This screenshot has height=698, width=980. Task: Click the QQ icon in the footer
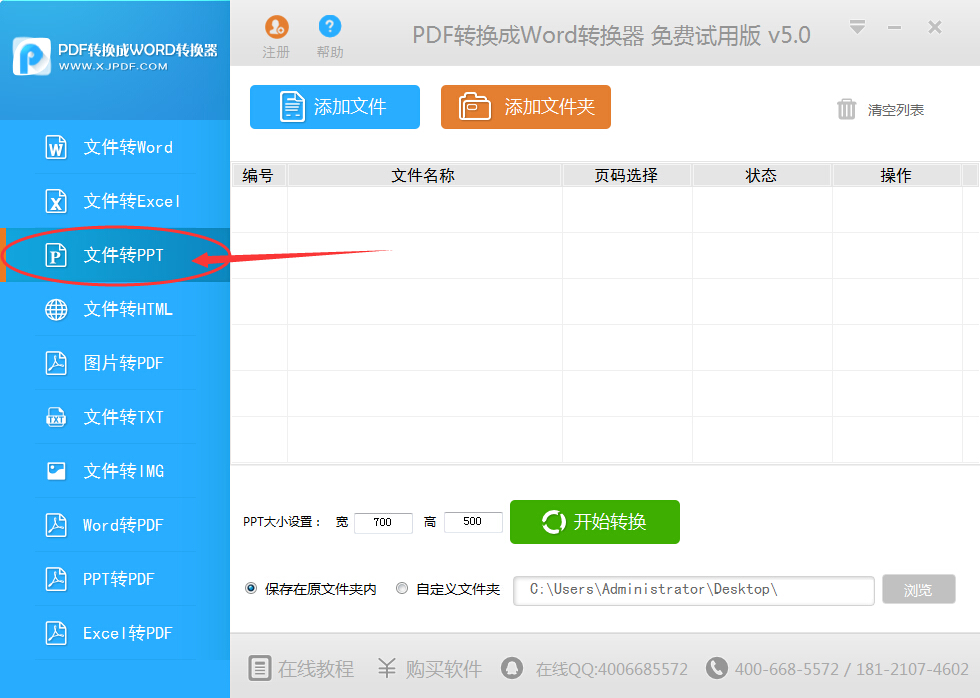512,668
